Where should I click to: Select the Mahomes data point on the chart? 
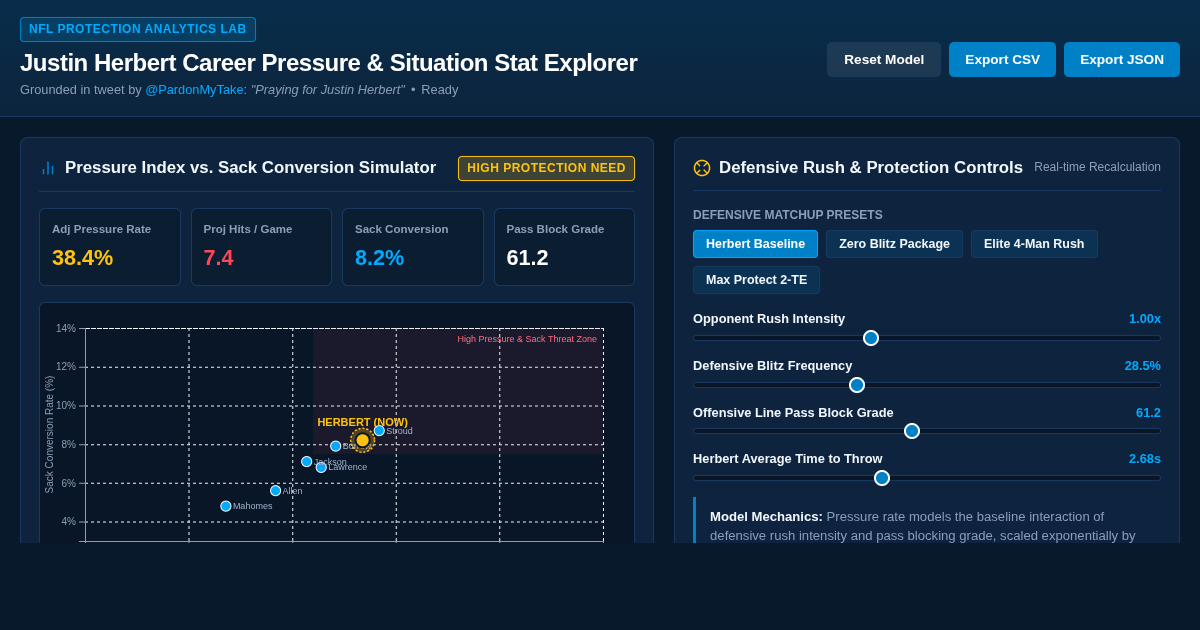coord(226,506)
